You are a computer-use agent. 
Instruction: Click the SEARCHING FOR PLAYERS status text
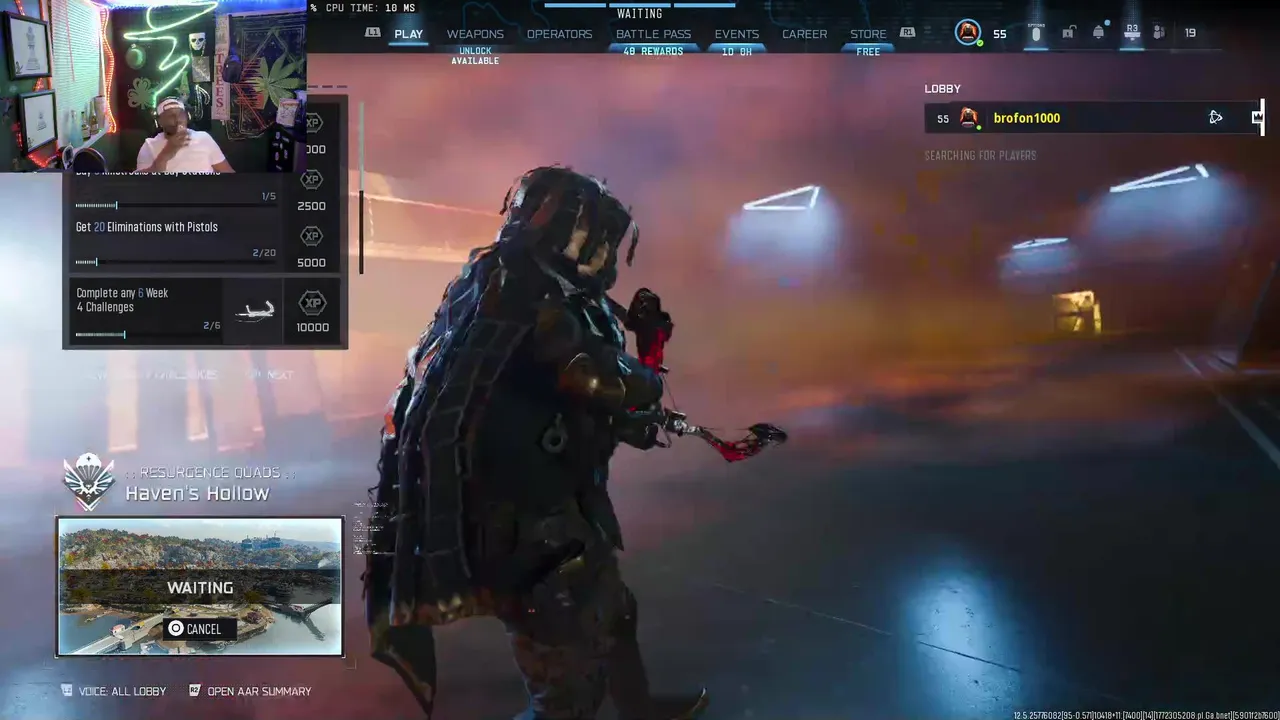980,156
